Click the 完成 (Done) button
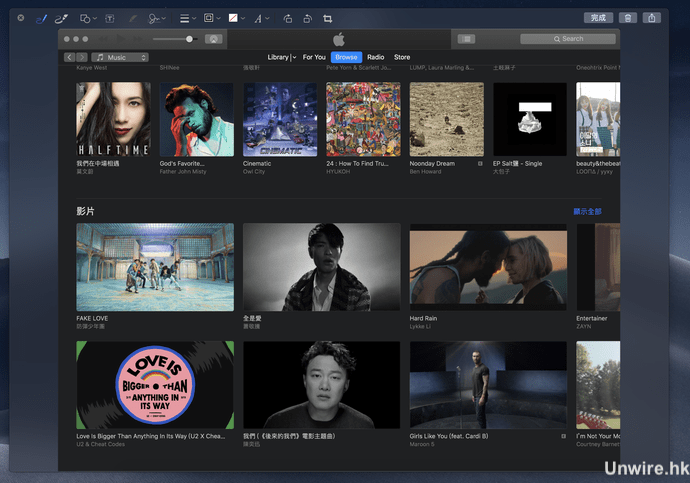This screenshot has width=690, height=483. 598,18
